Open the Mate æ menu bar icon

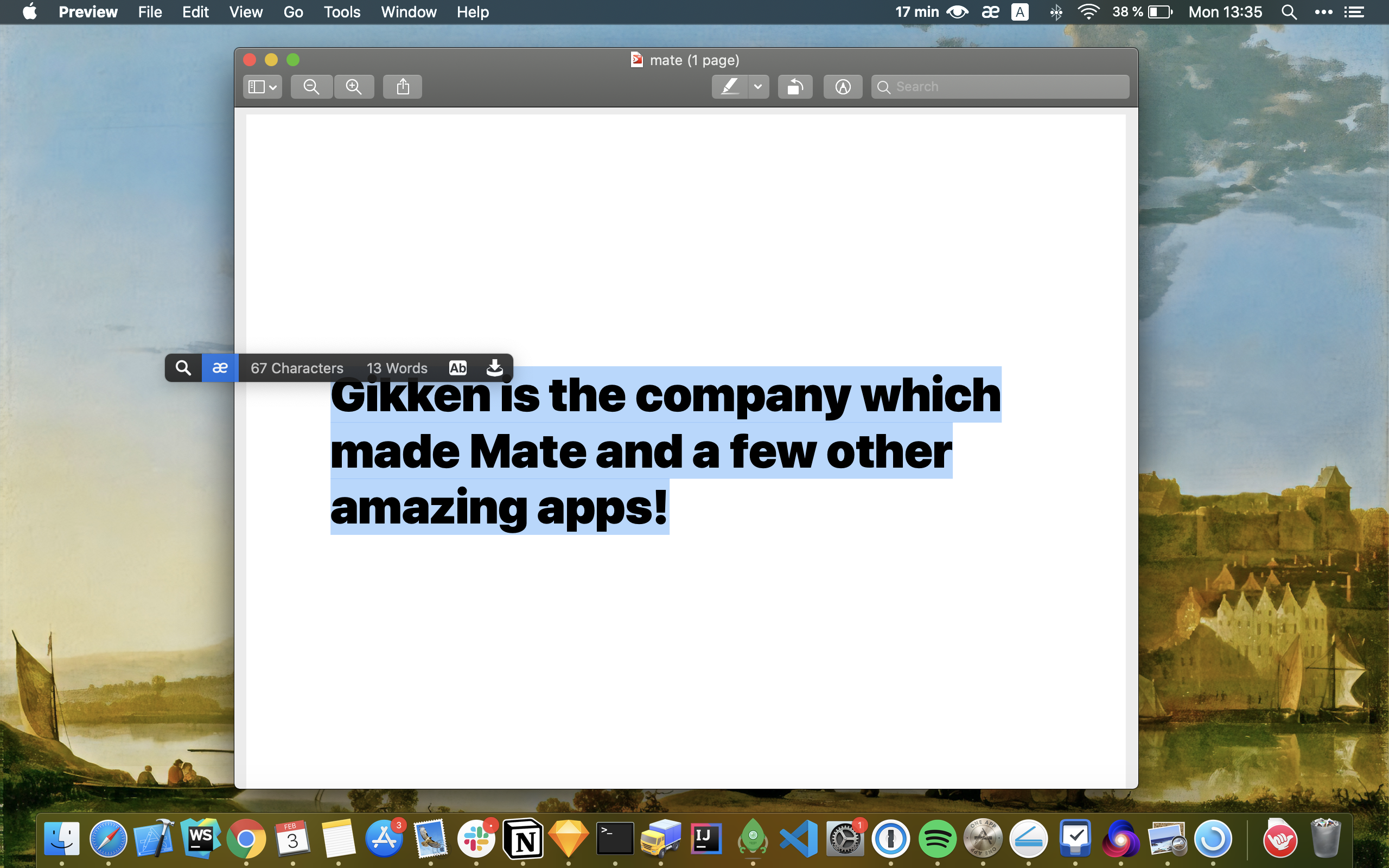990,11
